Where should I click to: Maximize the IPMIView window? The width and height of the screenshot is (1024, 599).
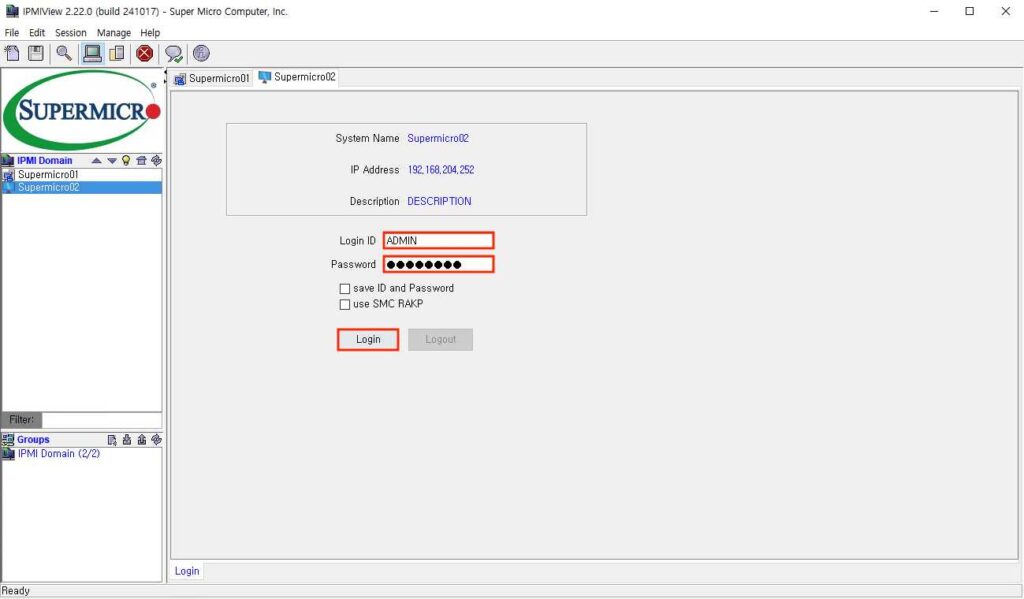point(970,11)
